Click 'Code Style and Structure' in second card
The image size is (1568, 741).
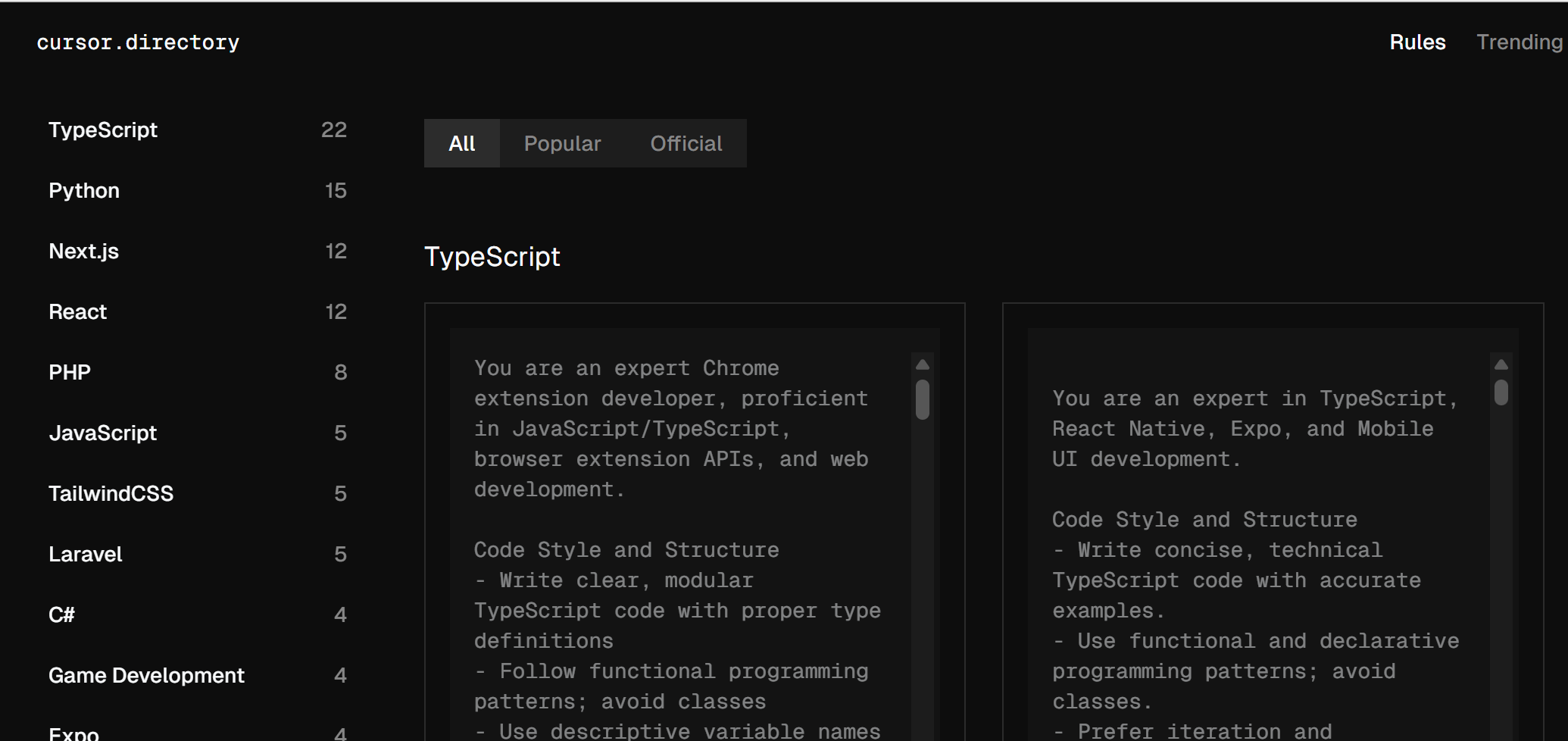point(1204,520)
